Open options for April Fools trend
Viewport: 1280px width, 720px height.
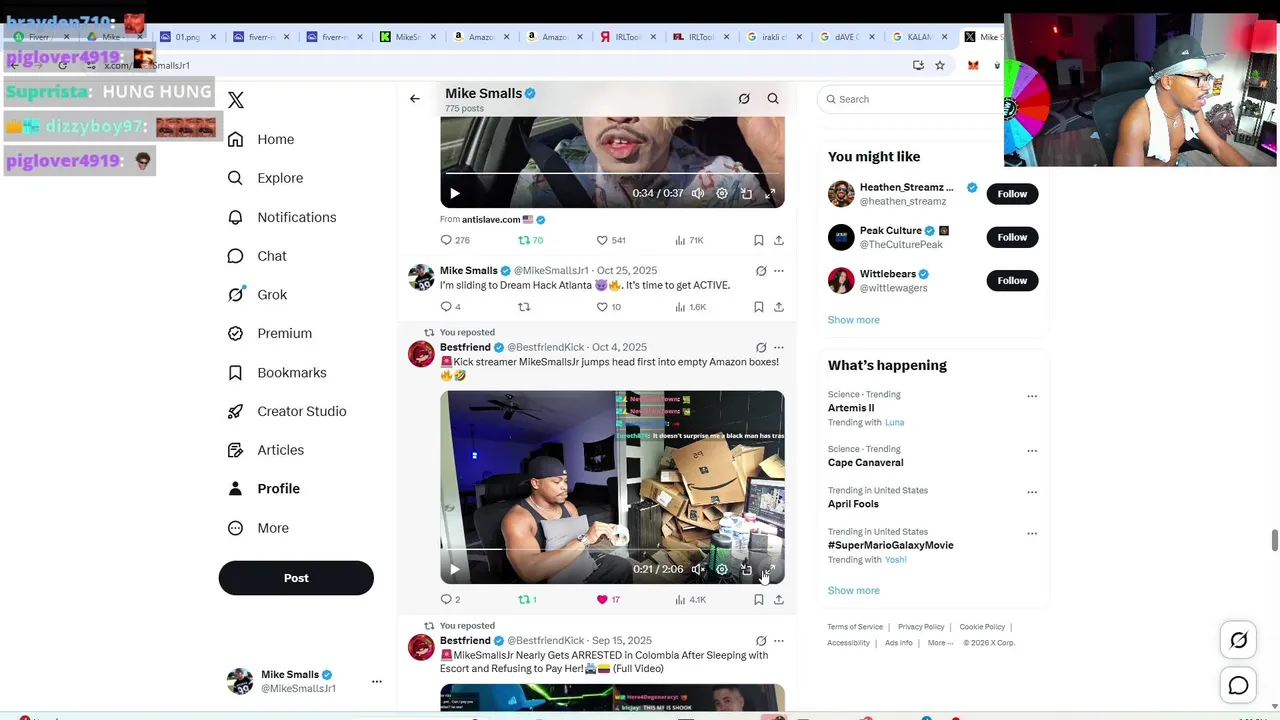(1032, 492)
